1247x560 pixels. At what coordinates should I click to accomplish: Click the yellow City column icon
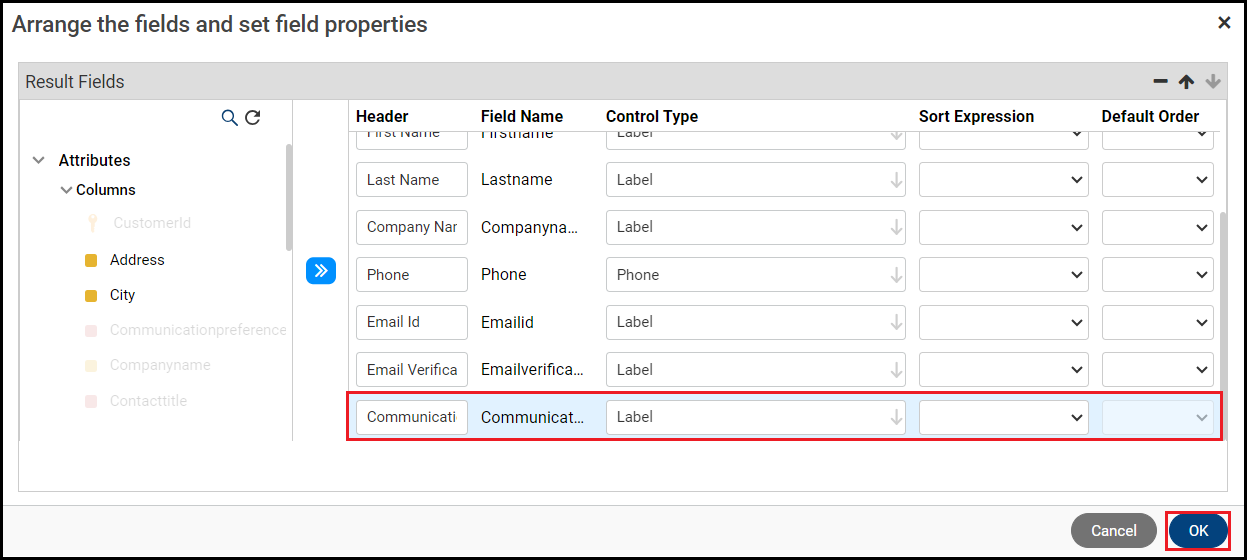point(91,296)
